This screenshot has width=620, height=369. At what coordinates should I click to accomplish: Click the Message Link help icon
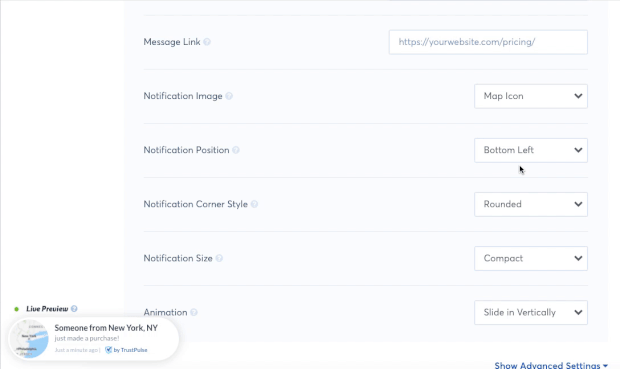tap(207, 42)
